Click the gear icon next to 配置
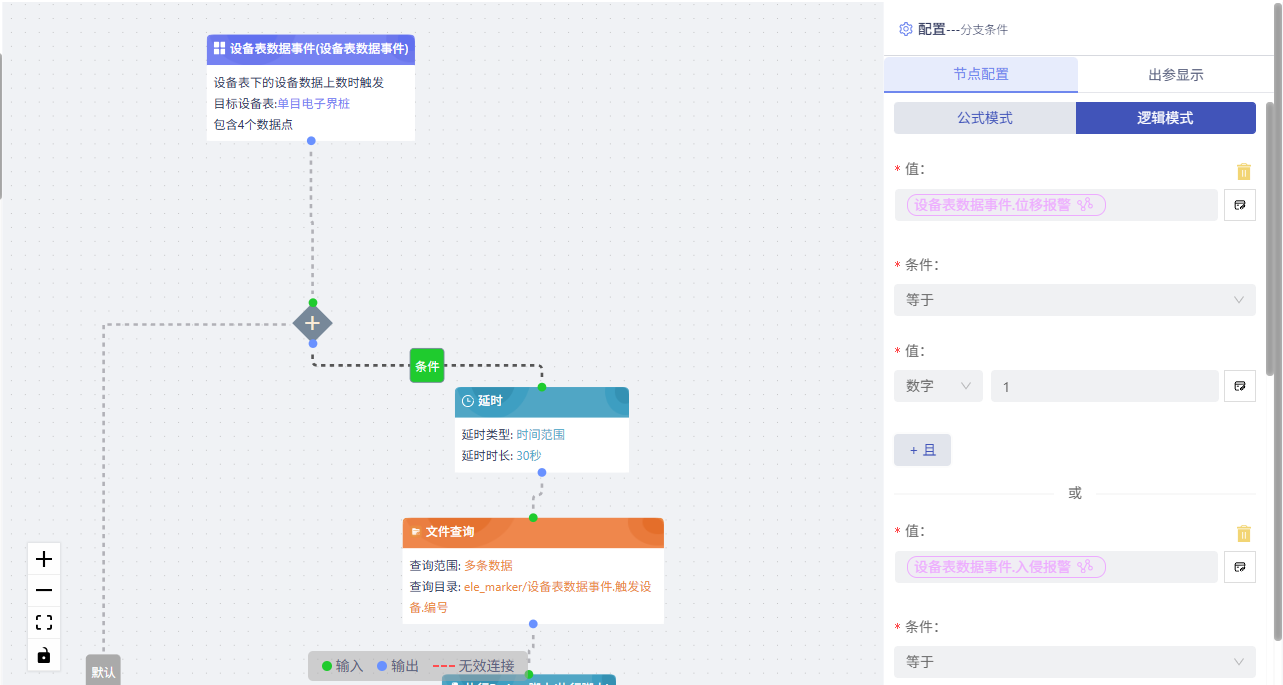The height and width of the screenshot is (685, 1283). tap(906, 29)
